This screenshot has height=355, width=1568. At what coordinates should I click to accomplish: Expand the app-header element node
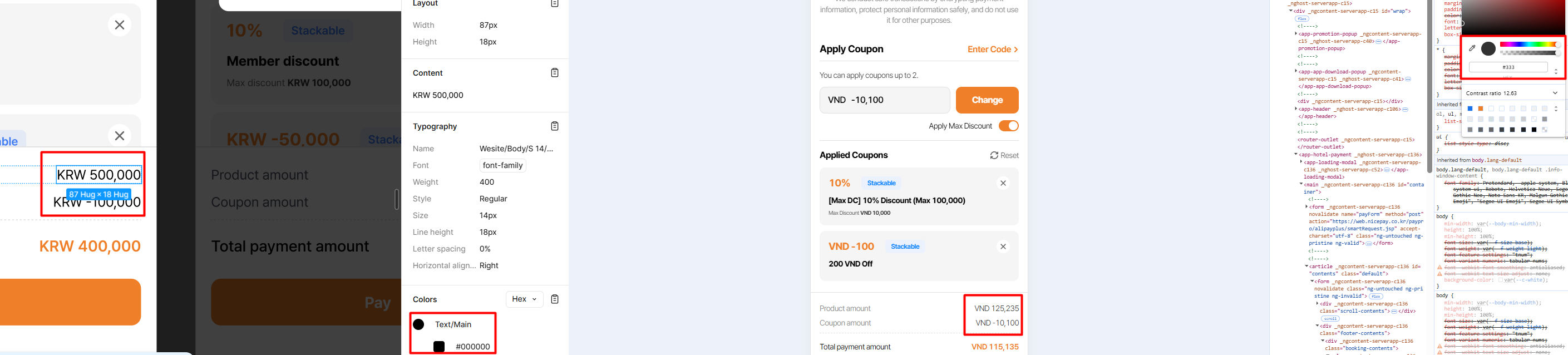(x=1296, y=109)
